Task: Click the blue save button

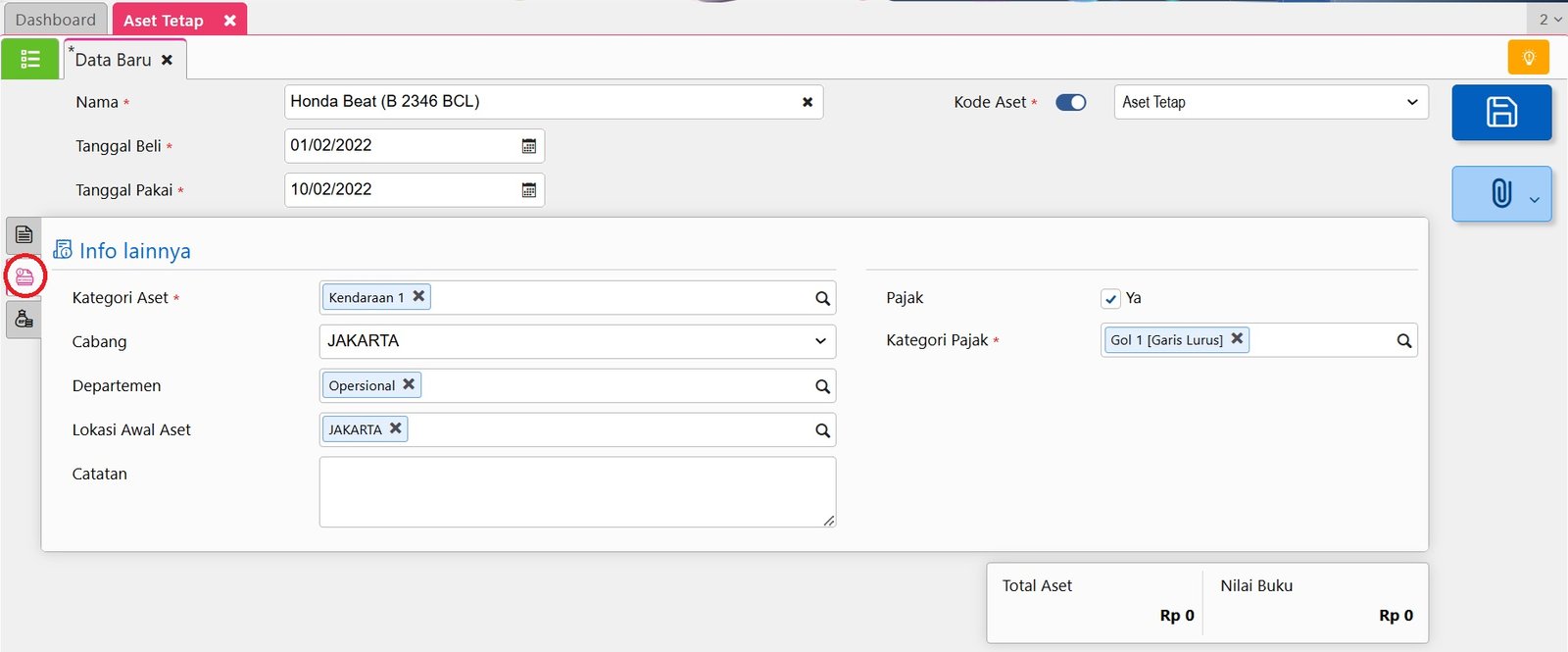Action: click(x=1501, y=112)
